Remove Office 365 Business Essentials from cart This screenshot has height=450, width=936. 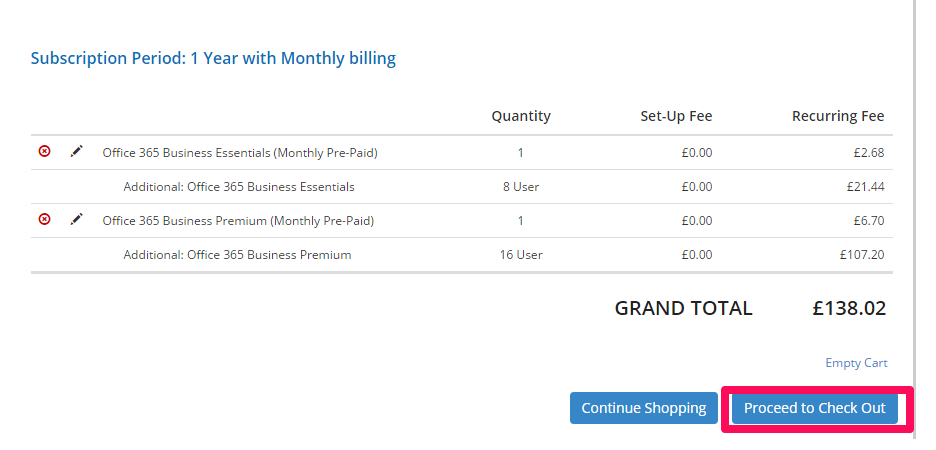pyautogui.click(x=44, y=152)
